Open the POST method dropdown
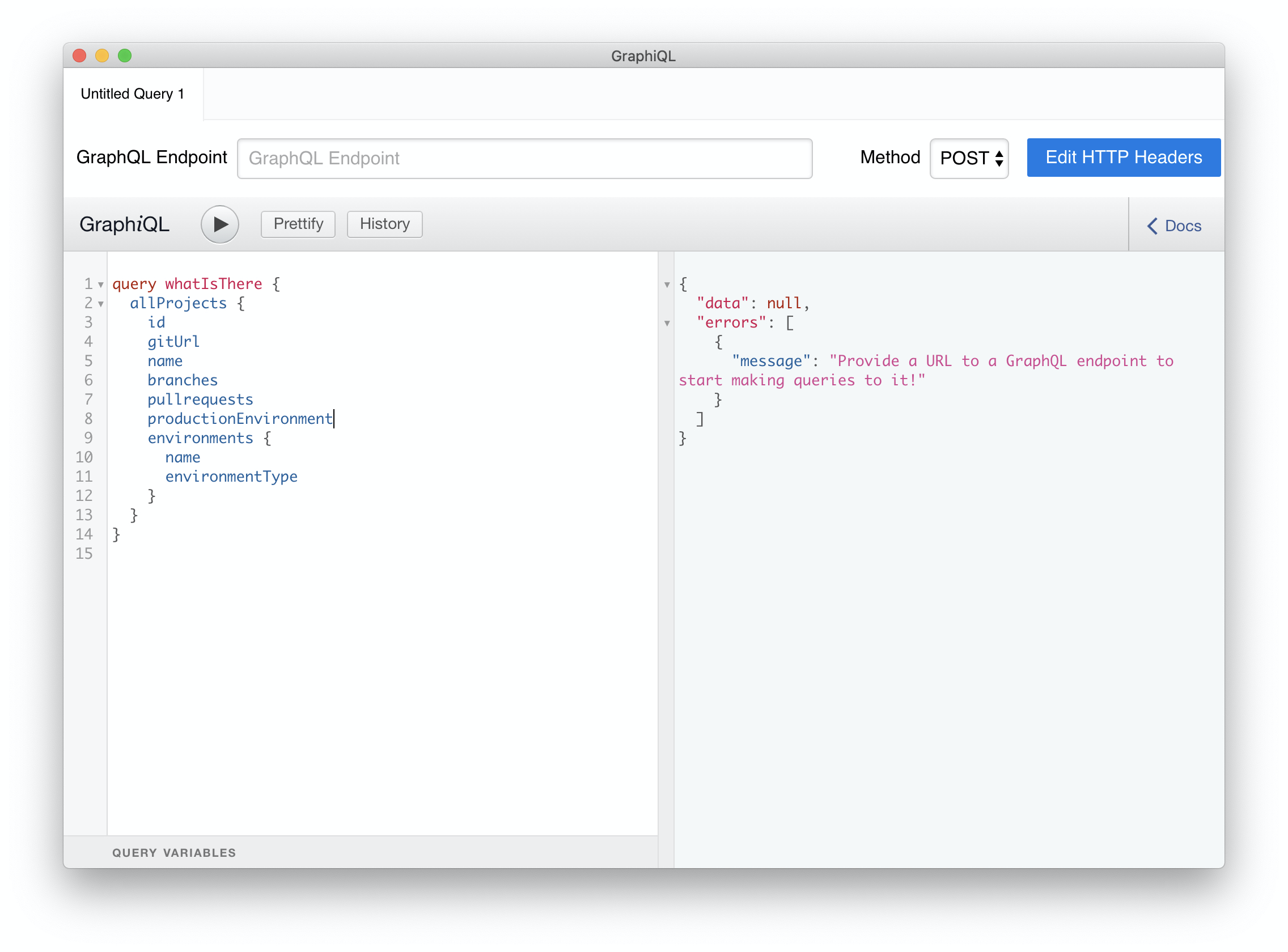 [x=969, y=159]
